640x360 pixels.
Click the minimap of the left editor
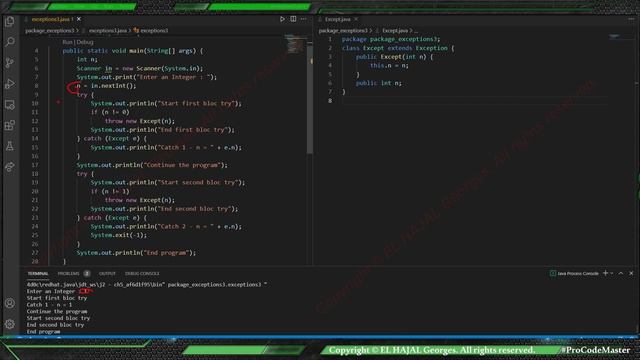pos(295,44)
